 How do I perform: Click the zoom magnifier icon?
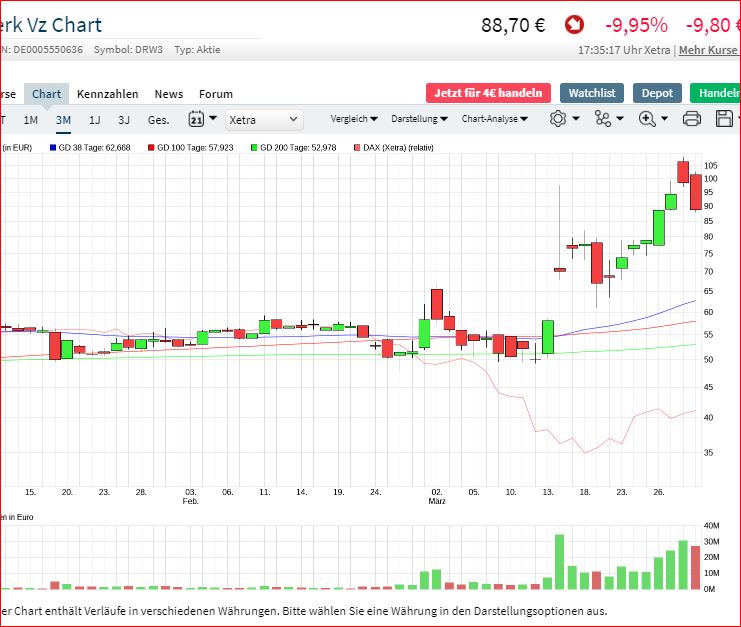(x=647, y=119)
